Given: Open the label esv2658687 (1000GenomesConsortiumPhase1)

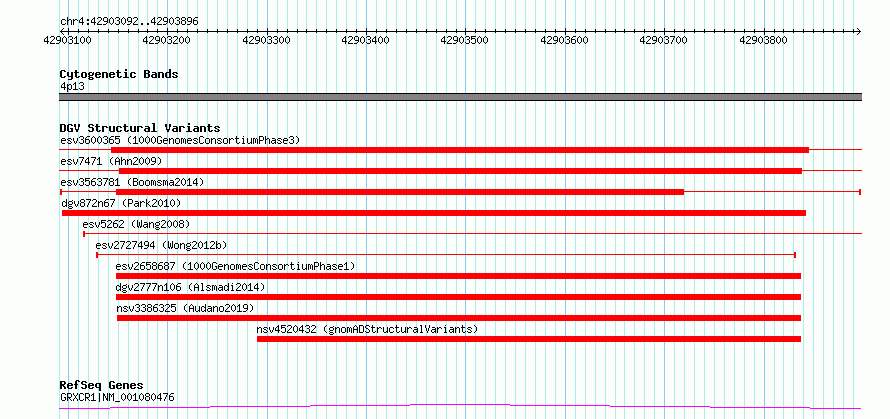Looking at the screenshot, I should coord(236,266).
